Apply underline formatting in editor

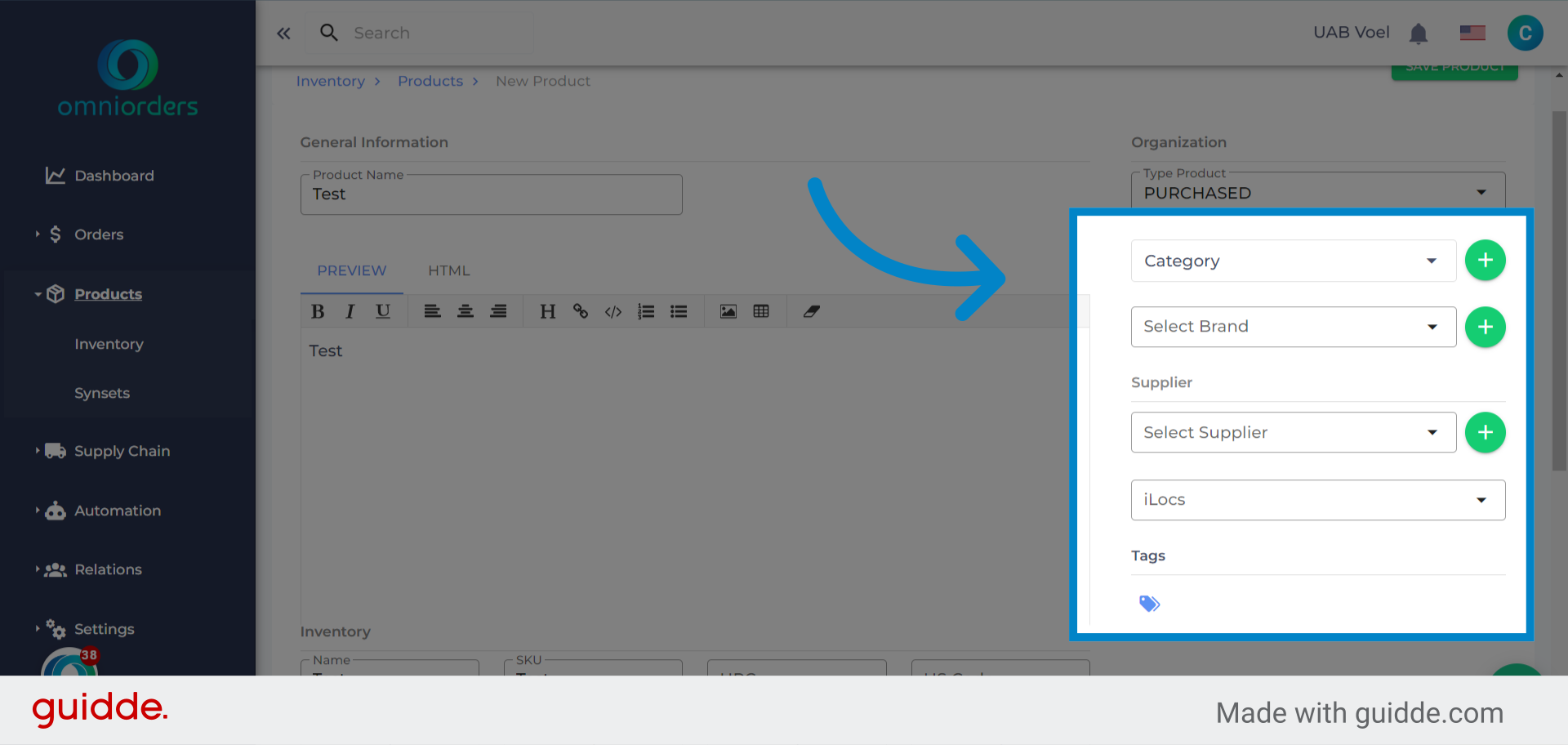382,311
